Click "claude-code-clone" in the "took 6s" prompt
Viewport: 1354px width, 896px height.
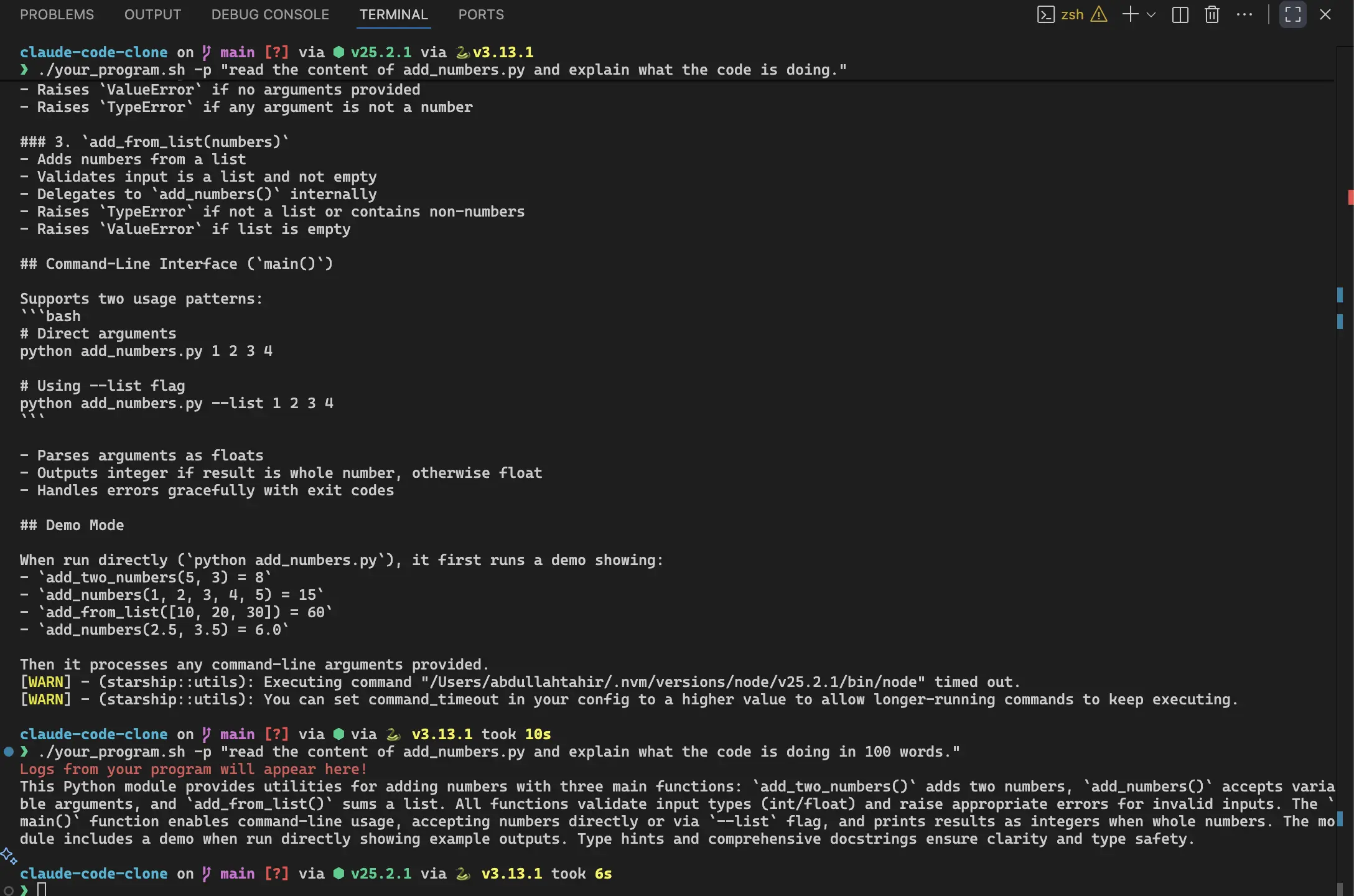click(x=94, y=874)
